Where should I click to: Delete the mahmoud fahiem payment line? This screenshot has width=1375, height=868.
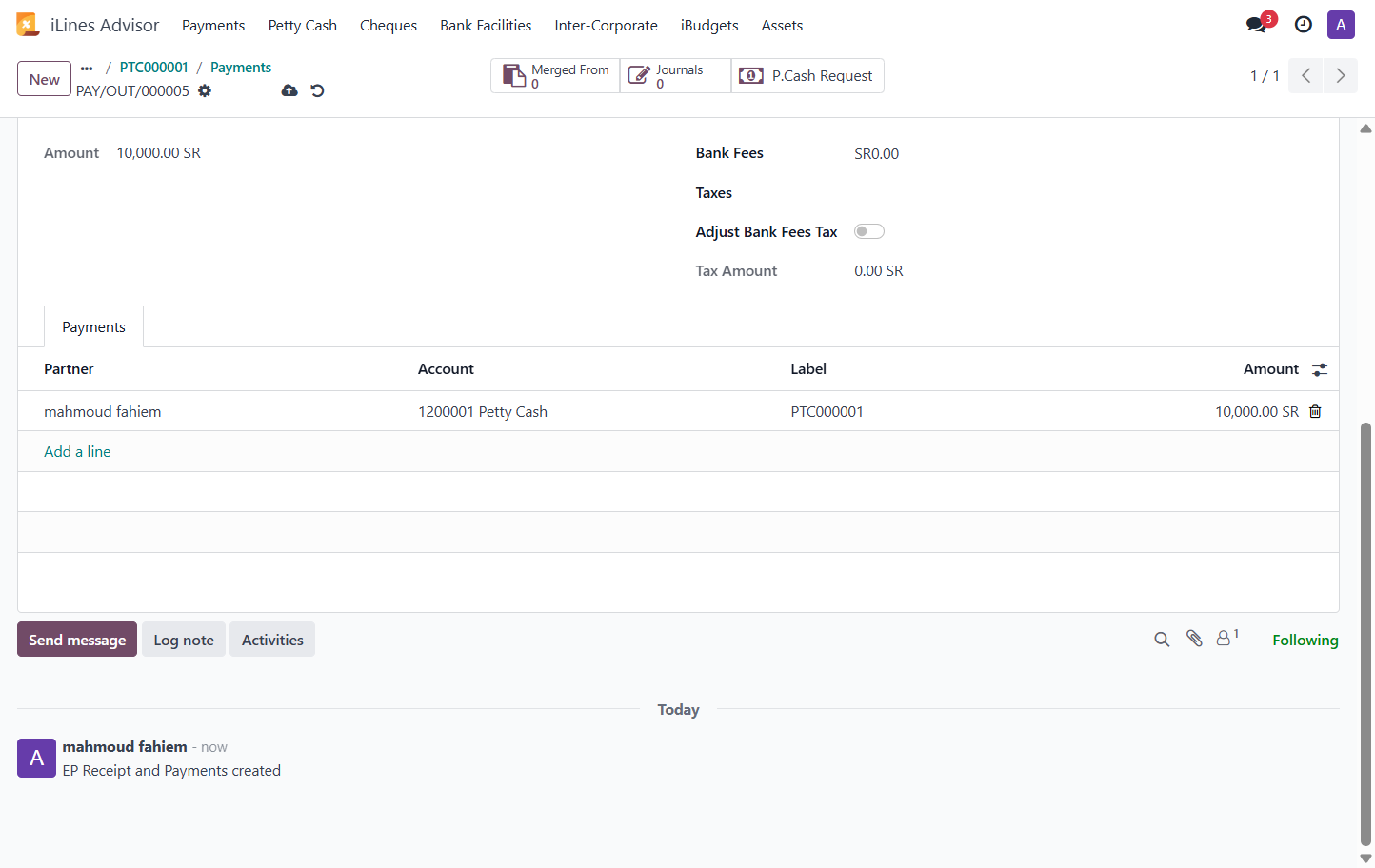pos(1315,411)
